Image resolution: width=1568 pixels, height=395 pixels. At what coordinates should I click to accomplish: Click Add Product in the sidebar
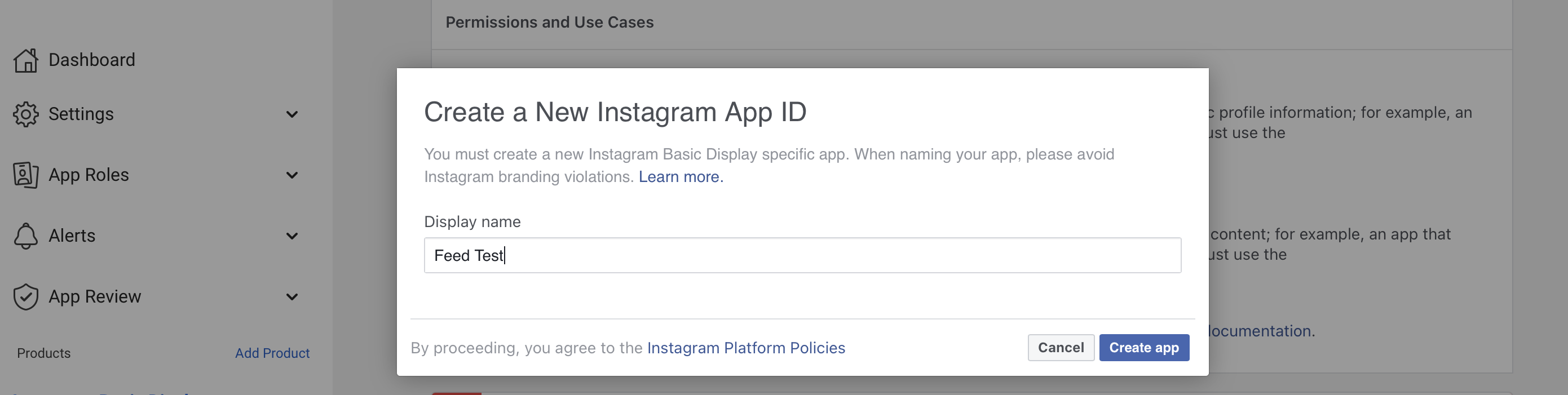pyautogui.click(x=272, y=353)
